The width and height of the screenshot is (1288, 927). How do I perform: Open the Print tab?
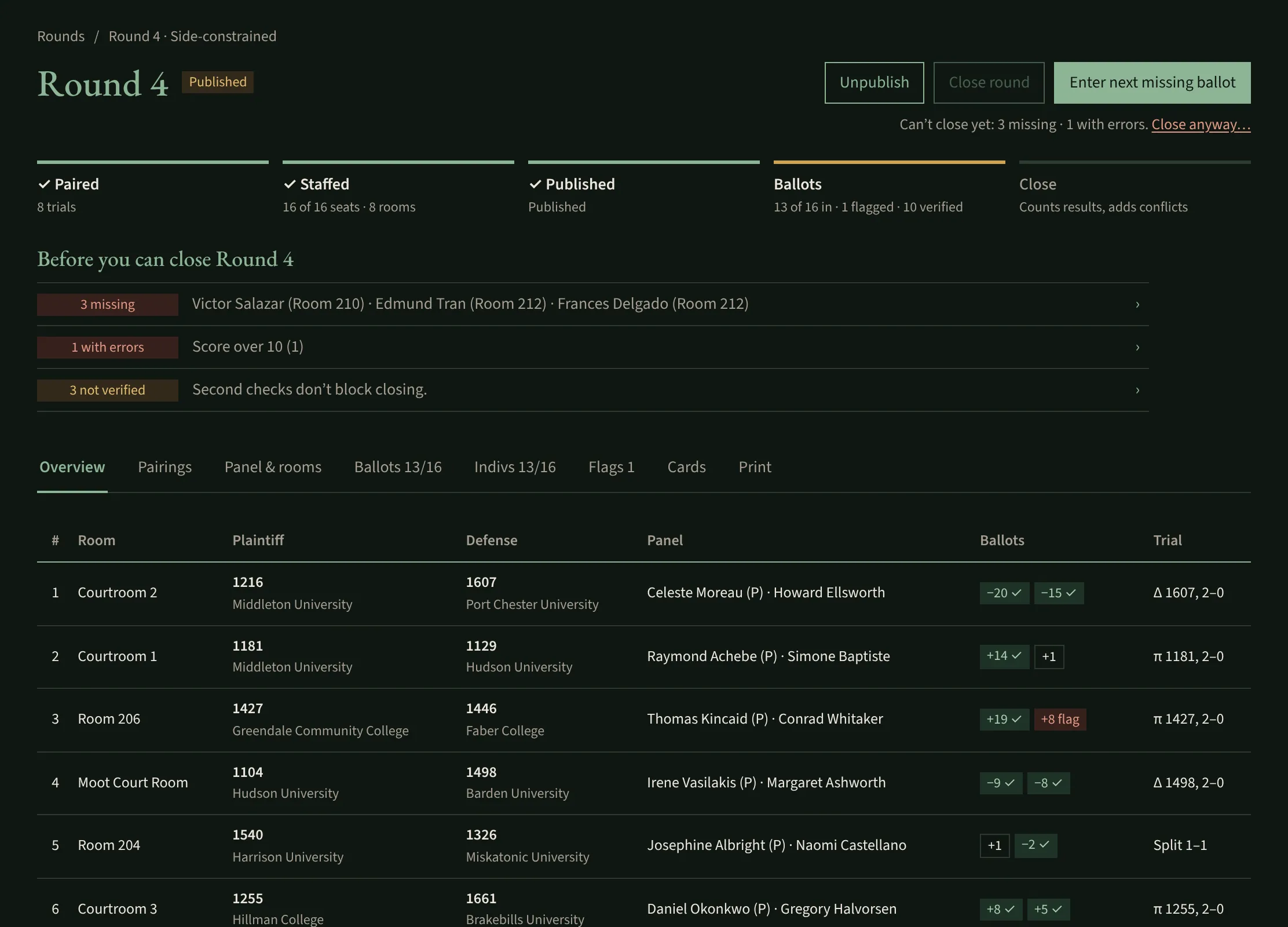(755, 467)
